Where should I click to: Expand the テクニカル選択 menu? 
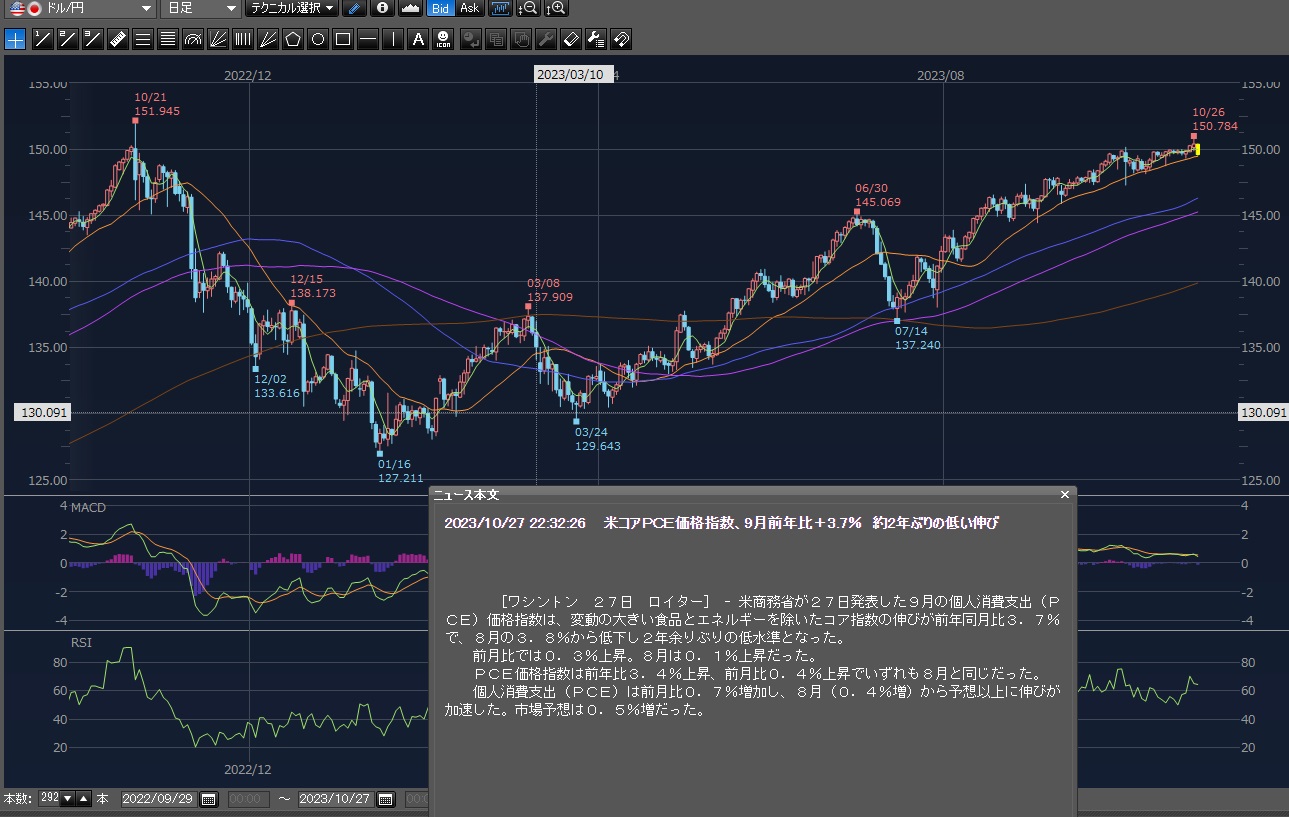coord(293,9)
